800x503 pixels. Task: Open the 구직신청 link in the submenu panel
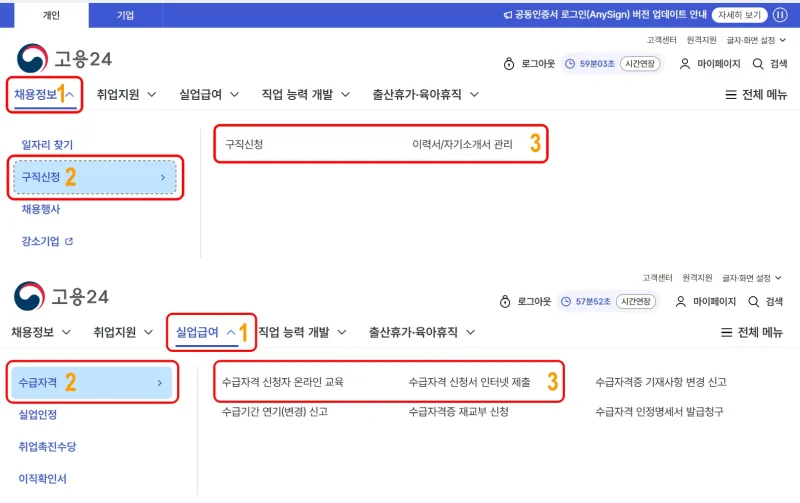click(x=244, y=144)
